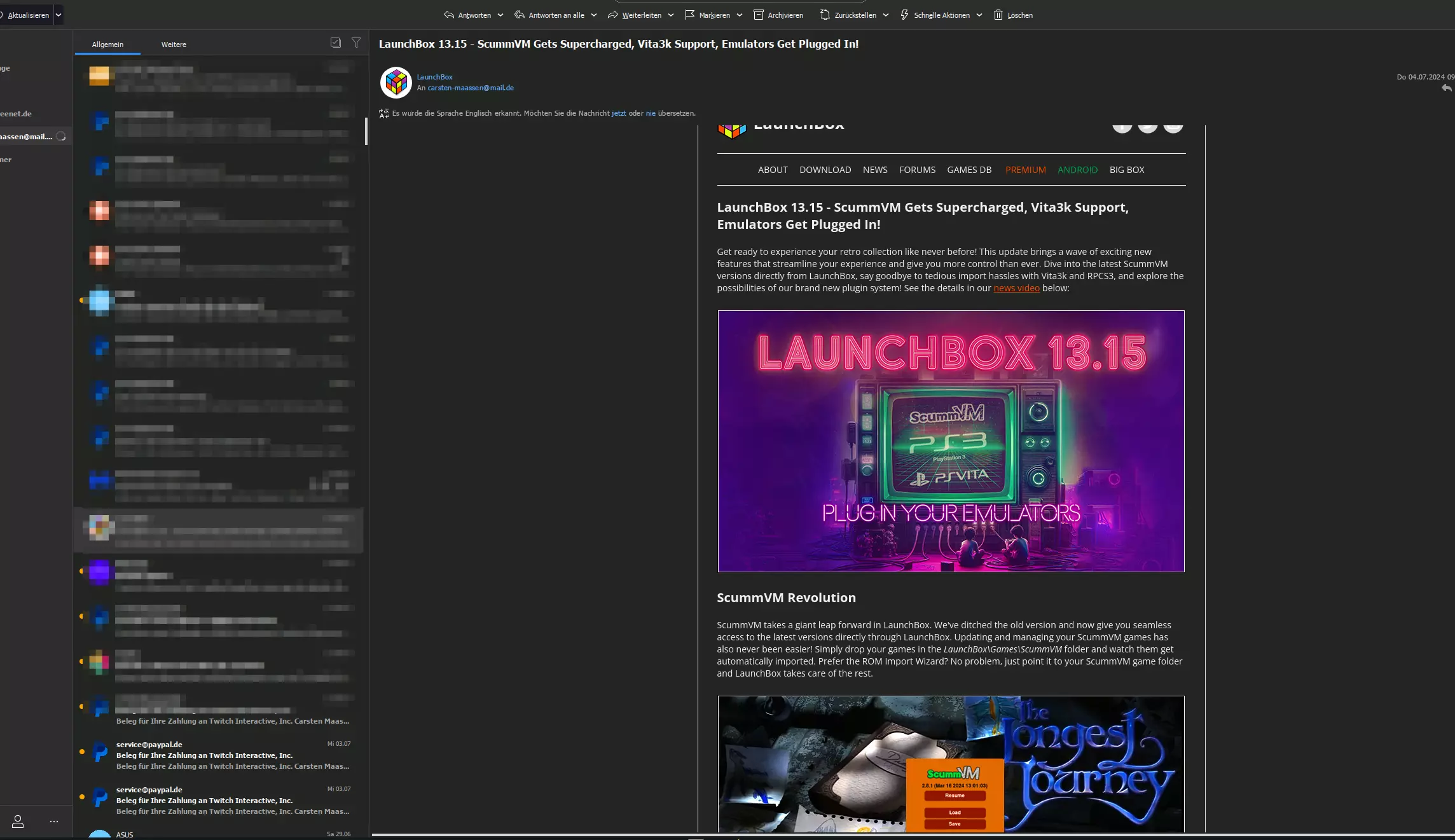Click DOWNLOAD in the newsletter menu

click(825, 170)
